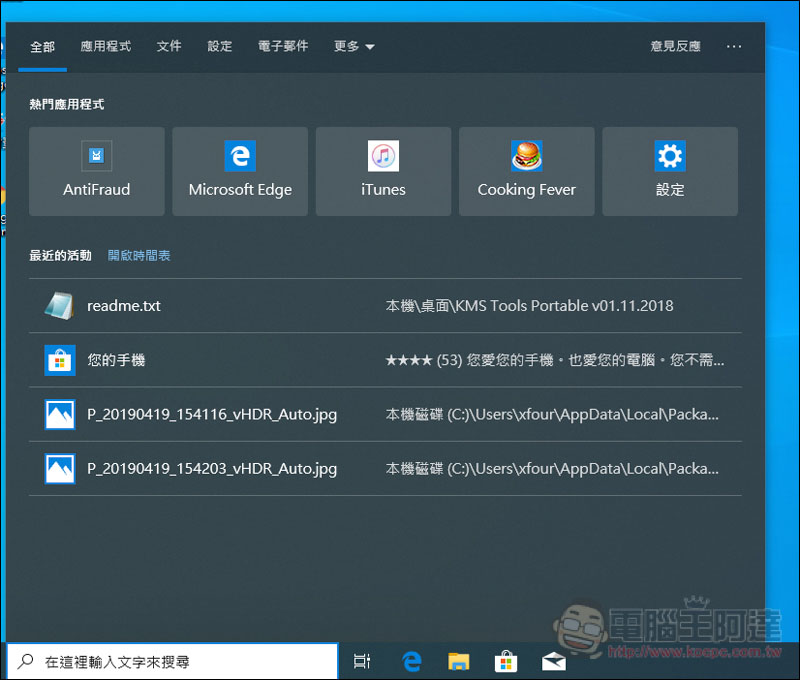Click the readme.txt notepad icon

(60, 306)
